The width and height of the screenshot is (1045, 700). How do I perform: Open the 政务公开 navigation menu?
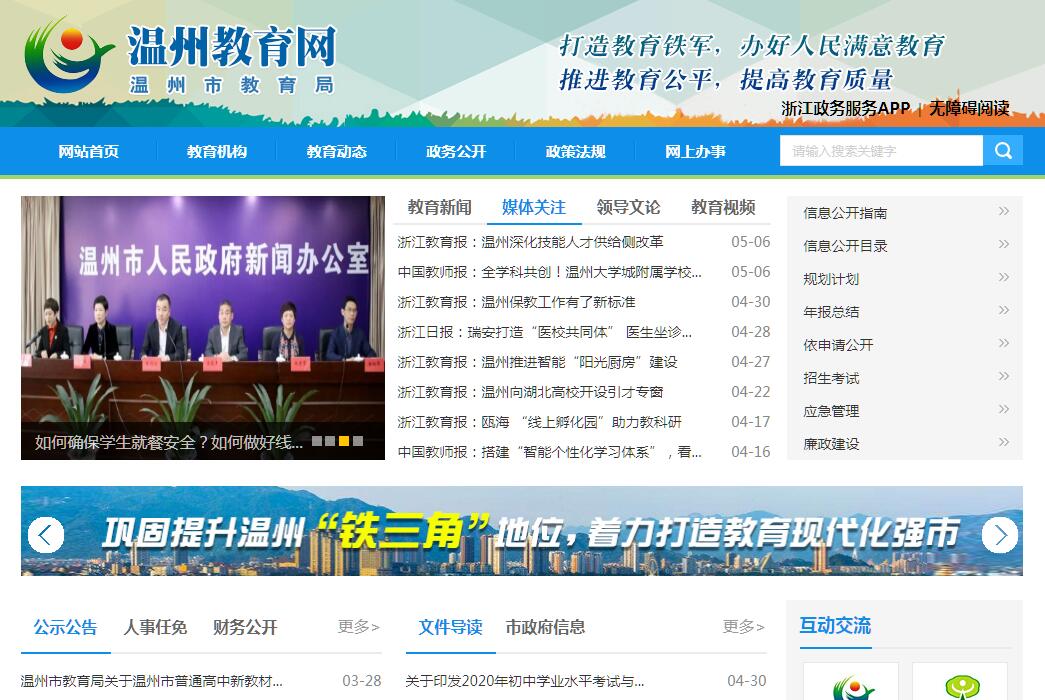[x=456, y=152]
